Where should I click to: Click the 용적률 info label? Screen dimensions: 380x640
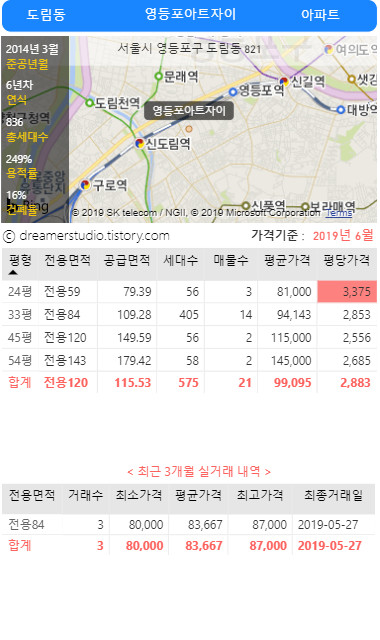click(x=22, y=173)
